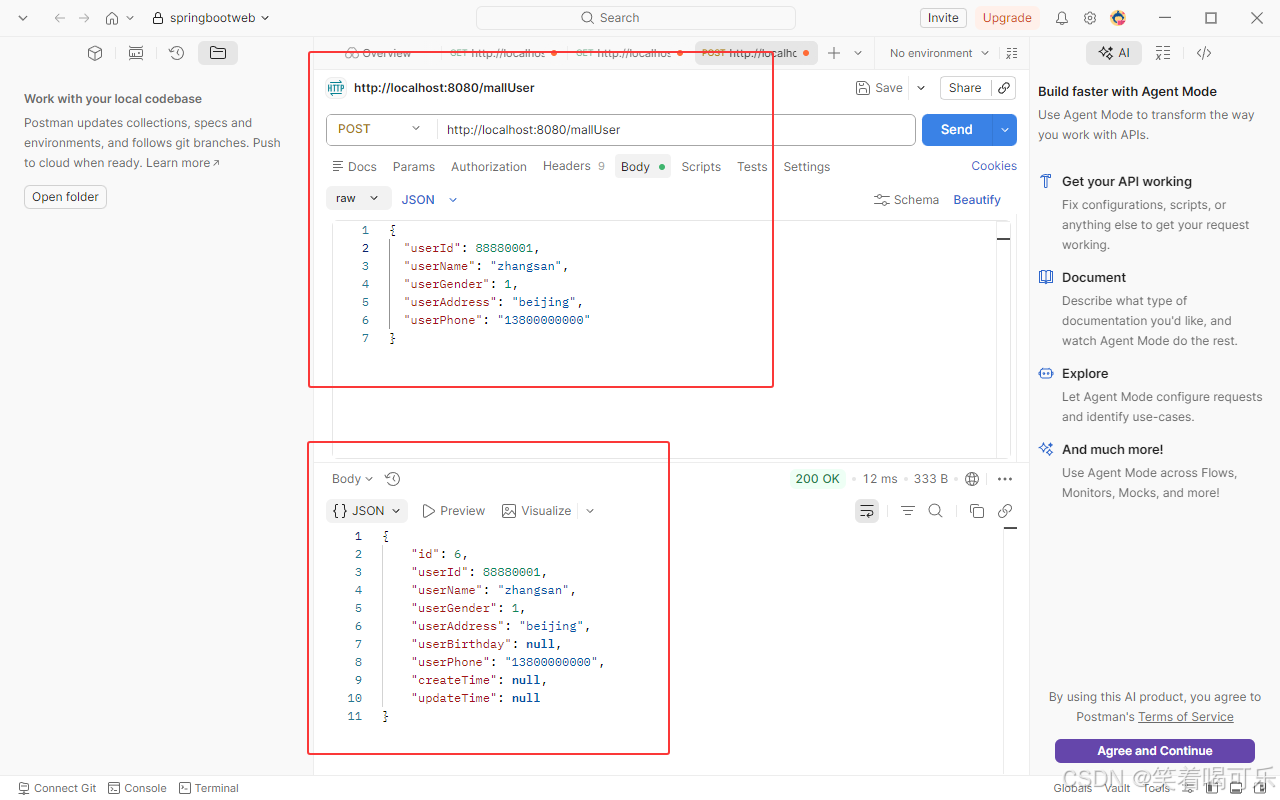Open the Environments icon in sidebar
The height and width of the screenshot is (800, 1280).
(x=136, y=53)
